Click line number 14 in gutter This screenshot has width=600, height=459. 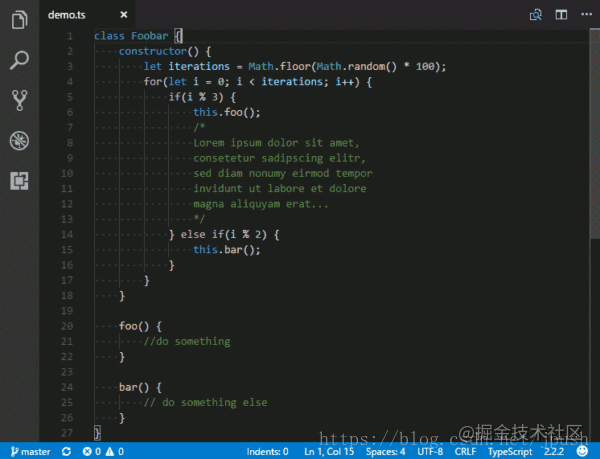pyautogui.click(x=67, y=234)
